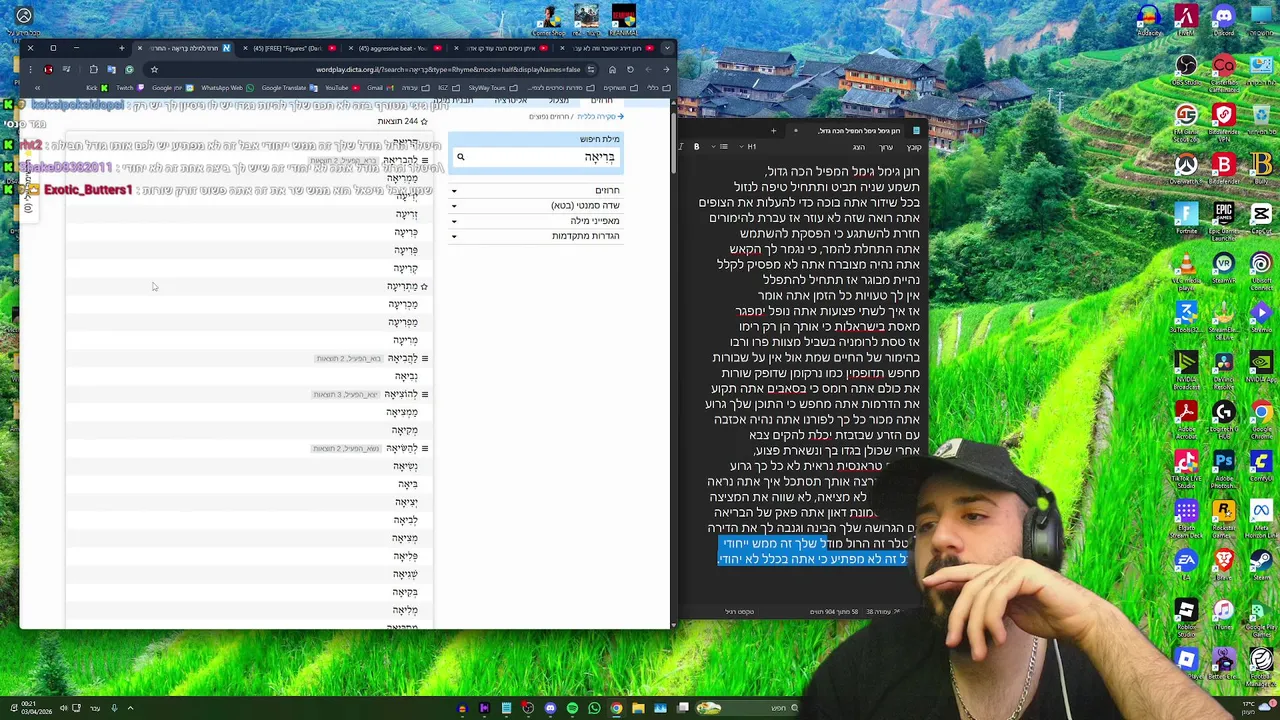The width and height of the screenshot is (1280, 720).
Task: Open the Recycle Bin on desktop
Action: (1261, 115)
